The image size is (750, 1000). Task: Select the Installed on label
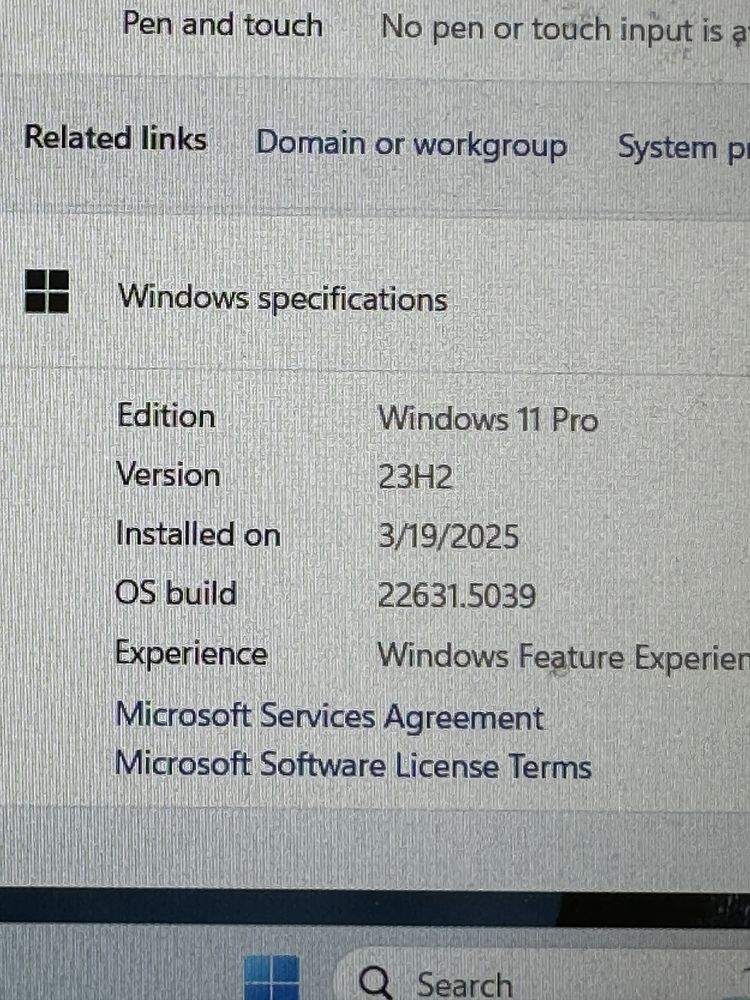coord(198,534)
